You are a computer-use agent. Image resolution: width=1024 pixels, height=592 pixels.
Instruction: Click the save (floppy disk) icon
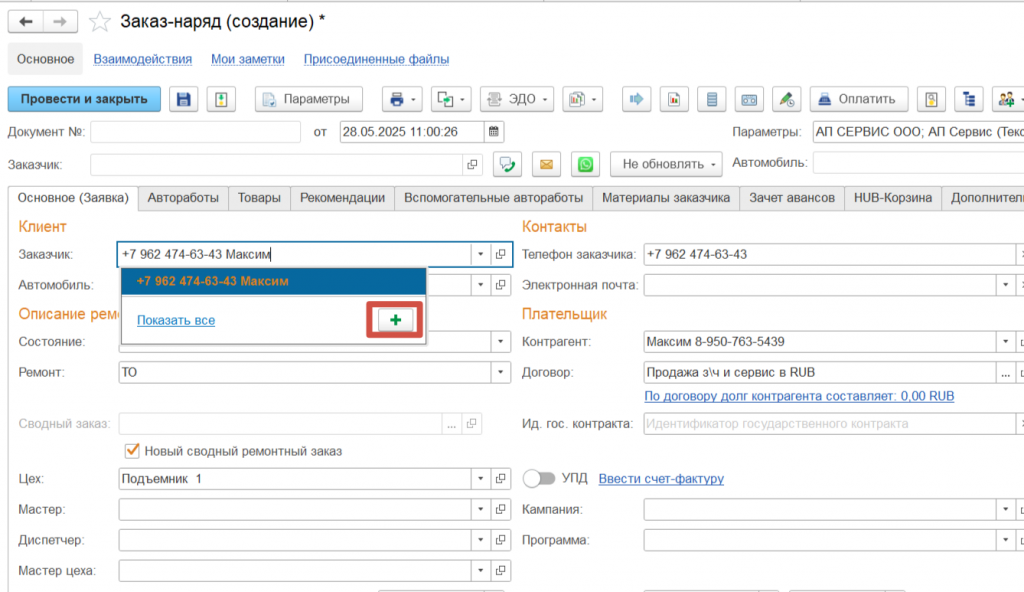coord(183,99)
